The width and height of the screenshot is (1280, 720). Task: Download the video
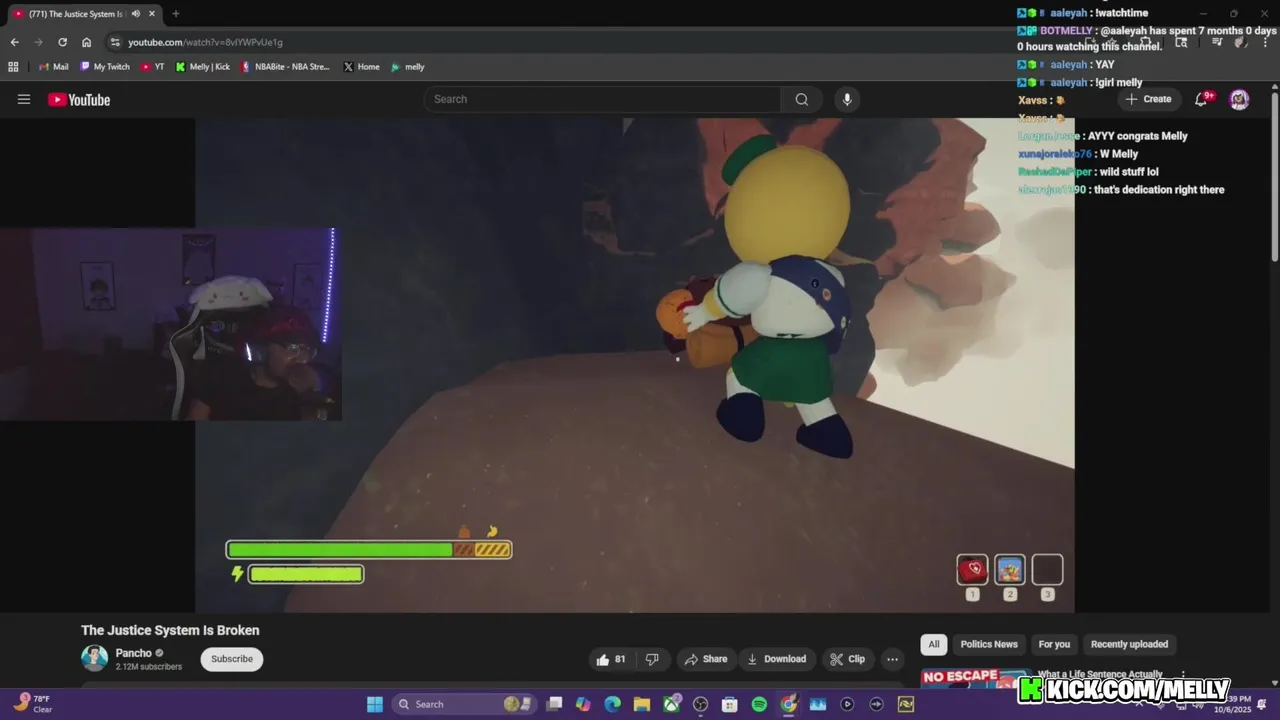pos(776,659)
